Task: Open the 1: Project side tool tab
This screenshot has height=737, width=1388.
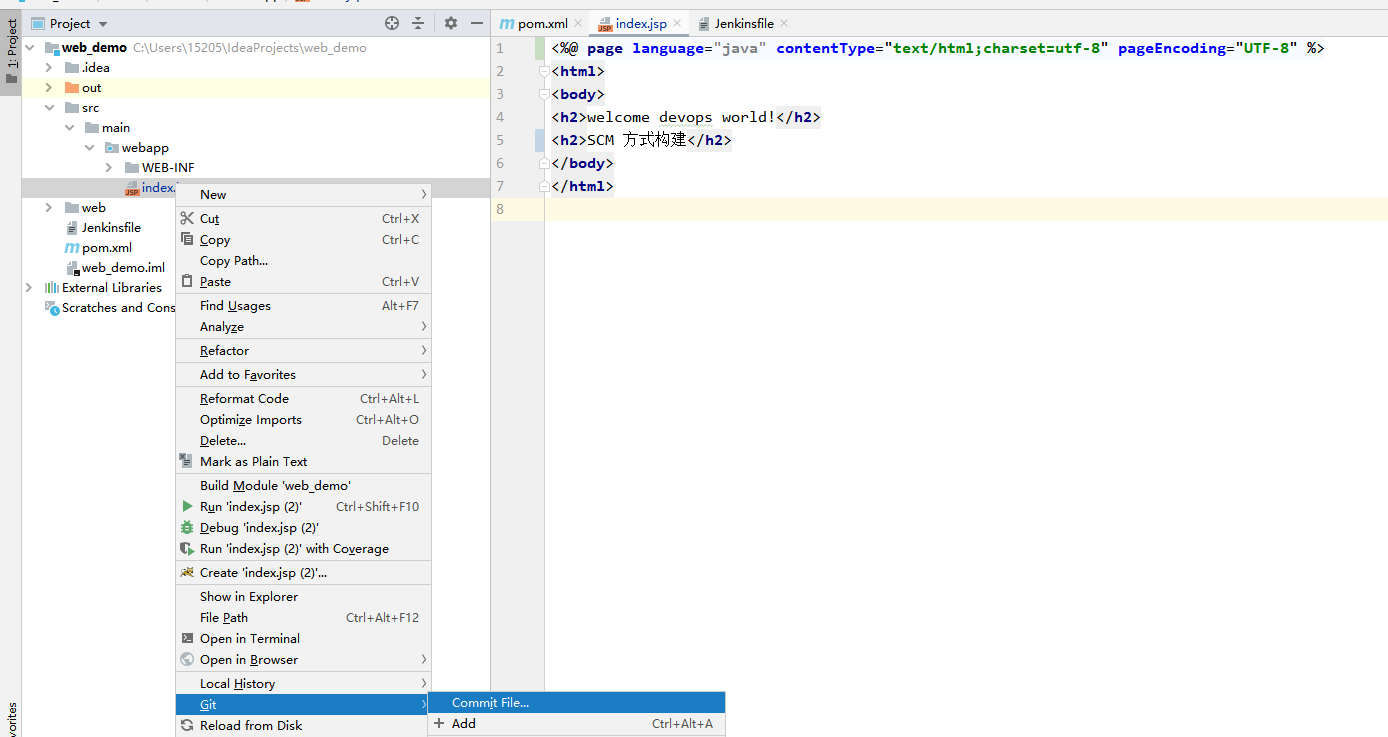Action: coord(11,52)
